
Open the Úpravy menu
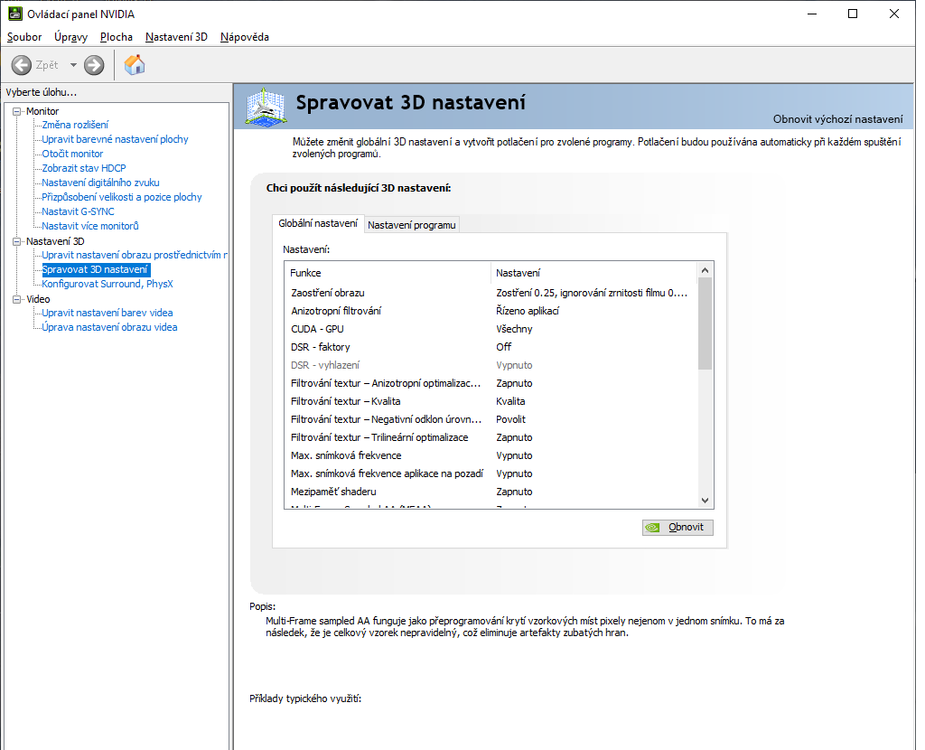pos(71,37)
